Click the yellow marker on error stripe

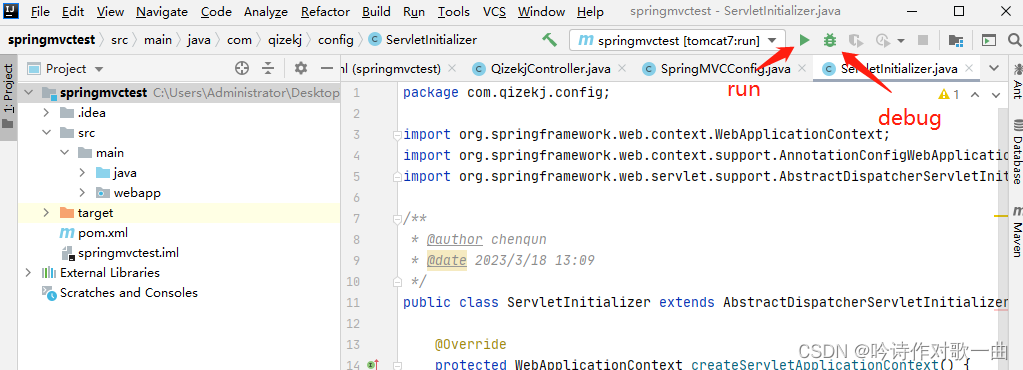pyautogui.click(x=1002, y=215)
